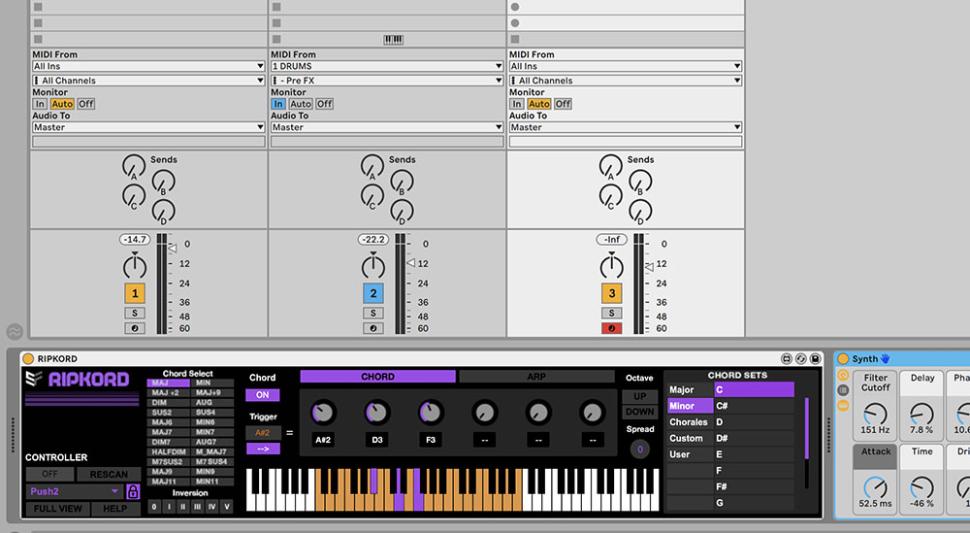Screen dimensions: 970x533
Task: Click the blue hand icon beside Synth
Action: point(885,359)
